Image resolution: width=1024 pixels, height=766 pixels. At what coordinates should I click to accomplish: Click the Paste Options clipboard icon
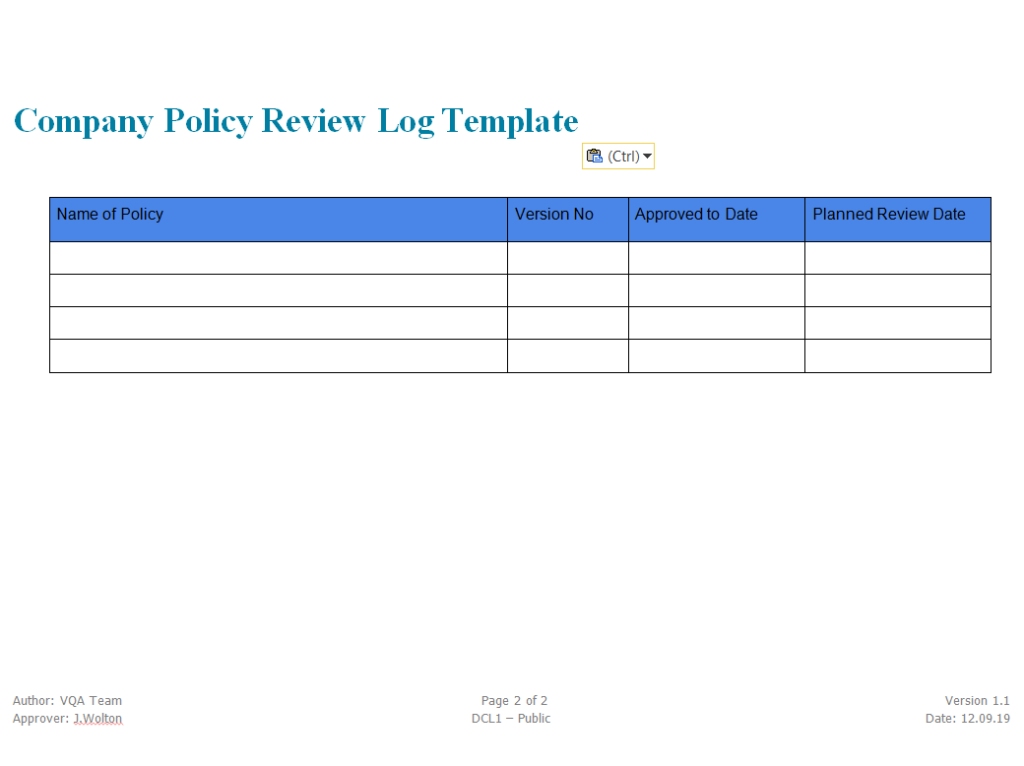click(x=595, y=156)
